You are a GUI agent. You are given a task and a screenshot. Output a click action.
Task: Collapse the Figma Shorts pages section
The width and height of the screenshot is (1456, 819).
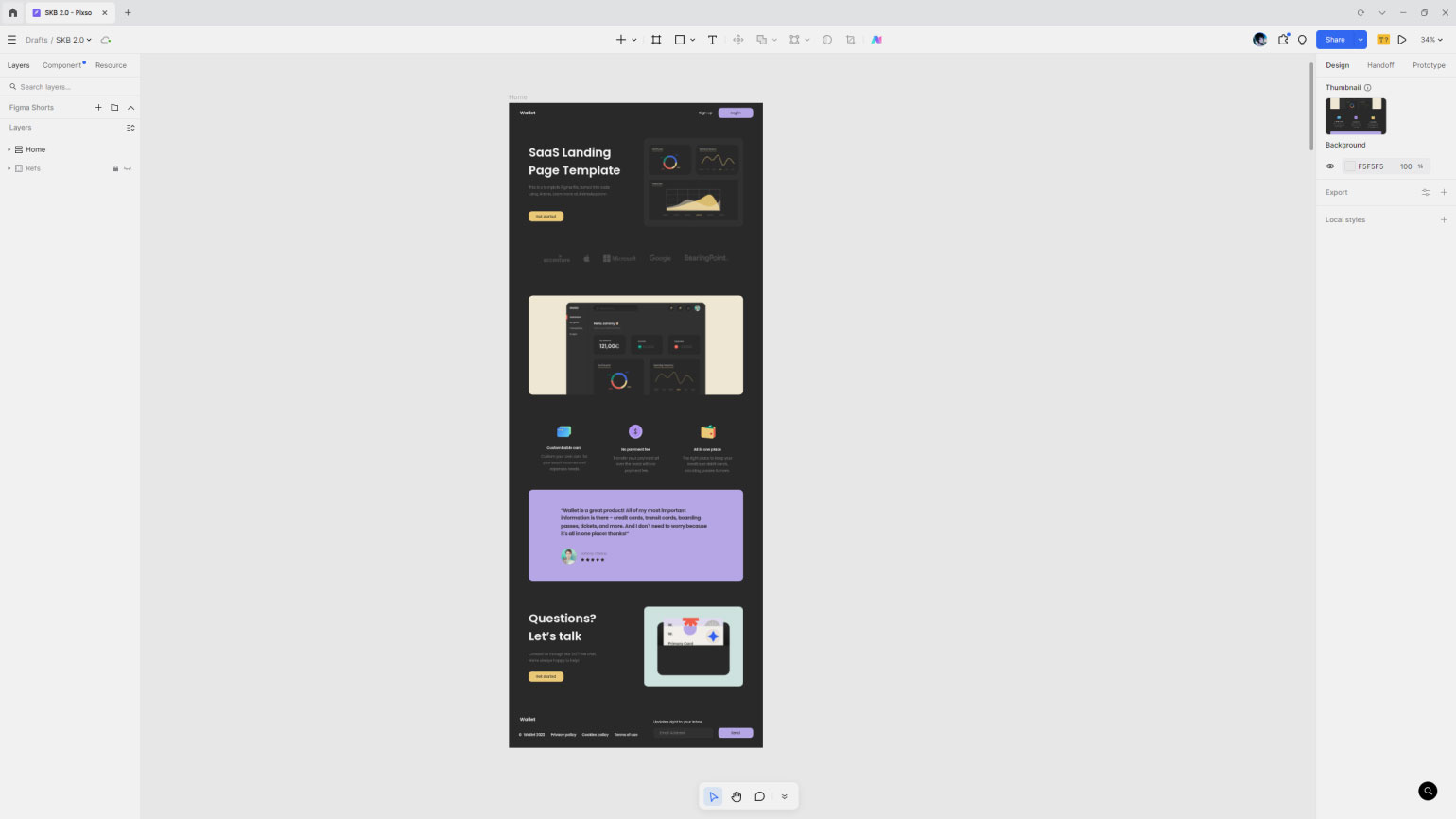click(131, 108)
